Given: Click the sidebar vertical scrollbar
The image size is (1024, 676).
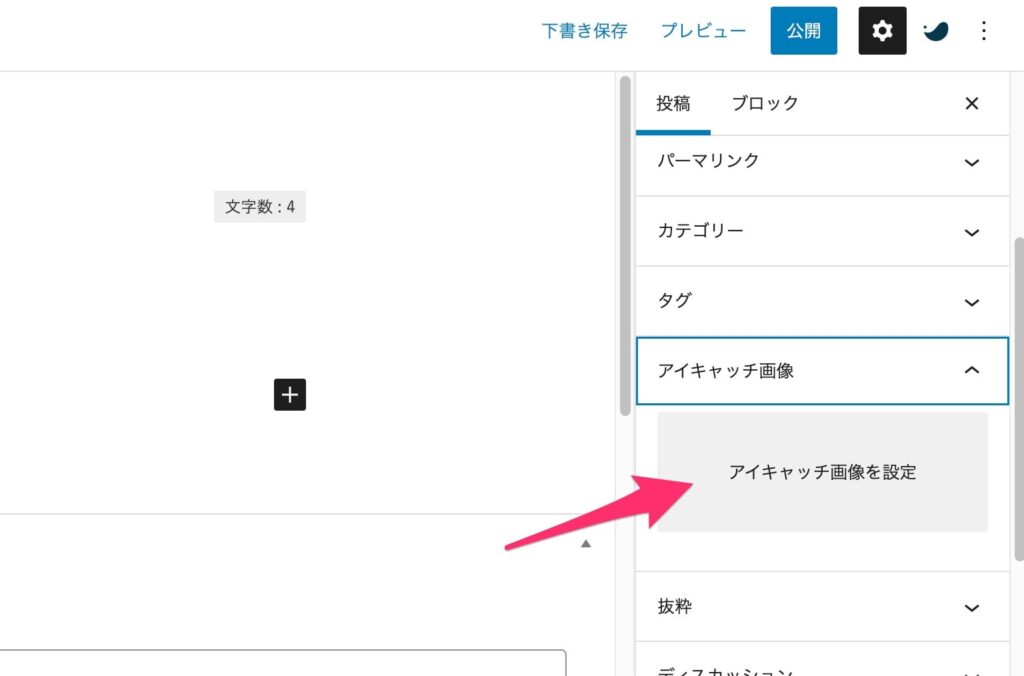Looking at the screenshot, I should coord(1019,398).
